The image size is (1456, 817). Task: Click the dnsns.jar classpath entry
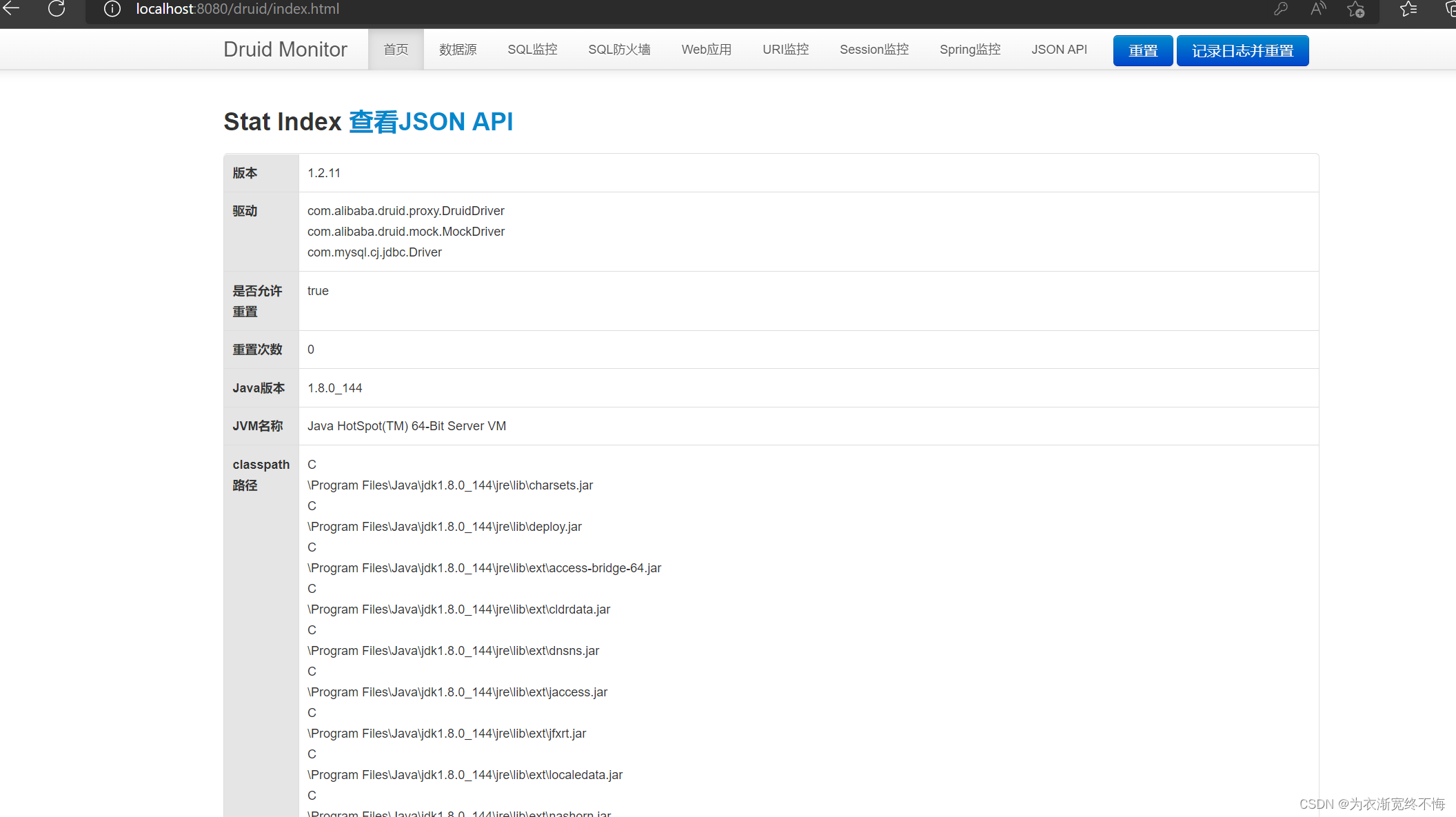[453, 651]
